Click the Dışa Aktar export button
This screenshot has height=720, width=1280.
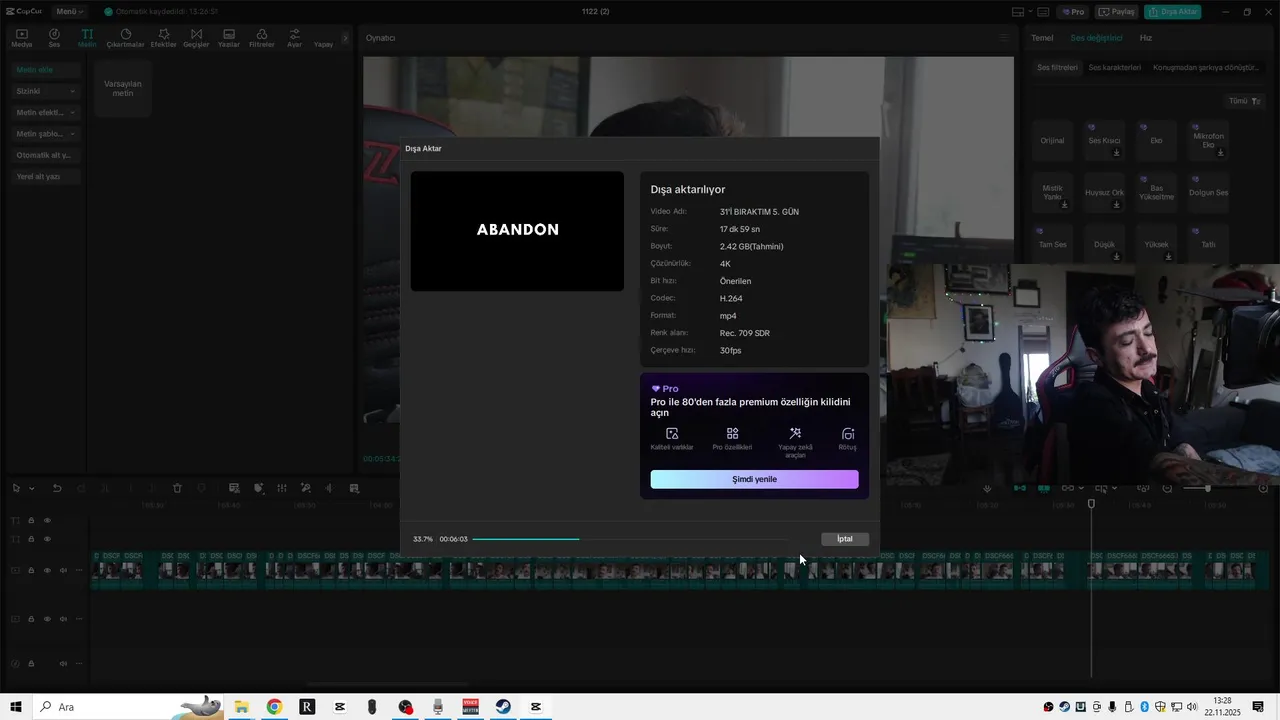pyautogui.click(x=1173, y=12)
